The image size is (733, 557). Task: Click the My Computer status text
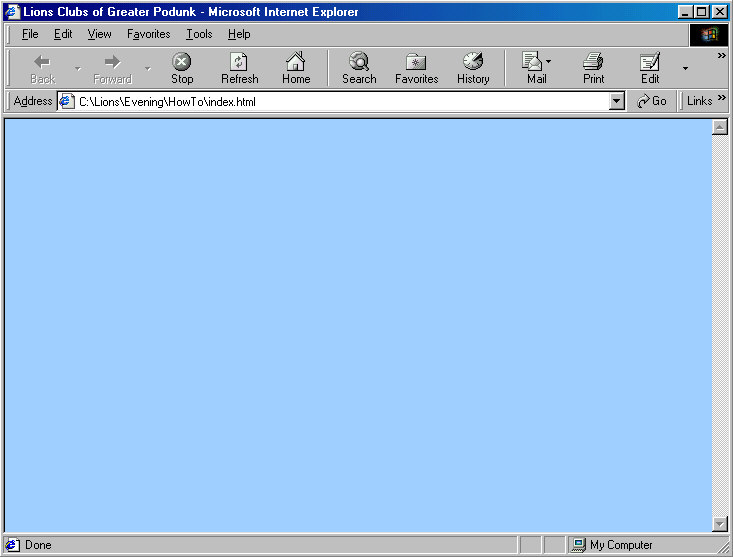point(621,545)
